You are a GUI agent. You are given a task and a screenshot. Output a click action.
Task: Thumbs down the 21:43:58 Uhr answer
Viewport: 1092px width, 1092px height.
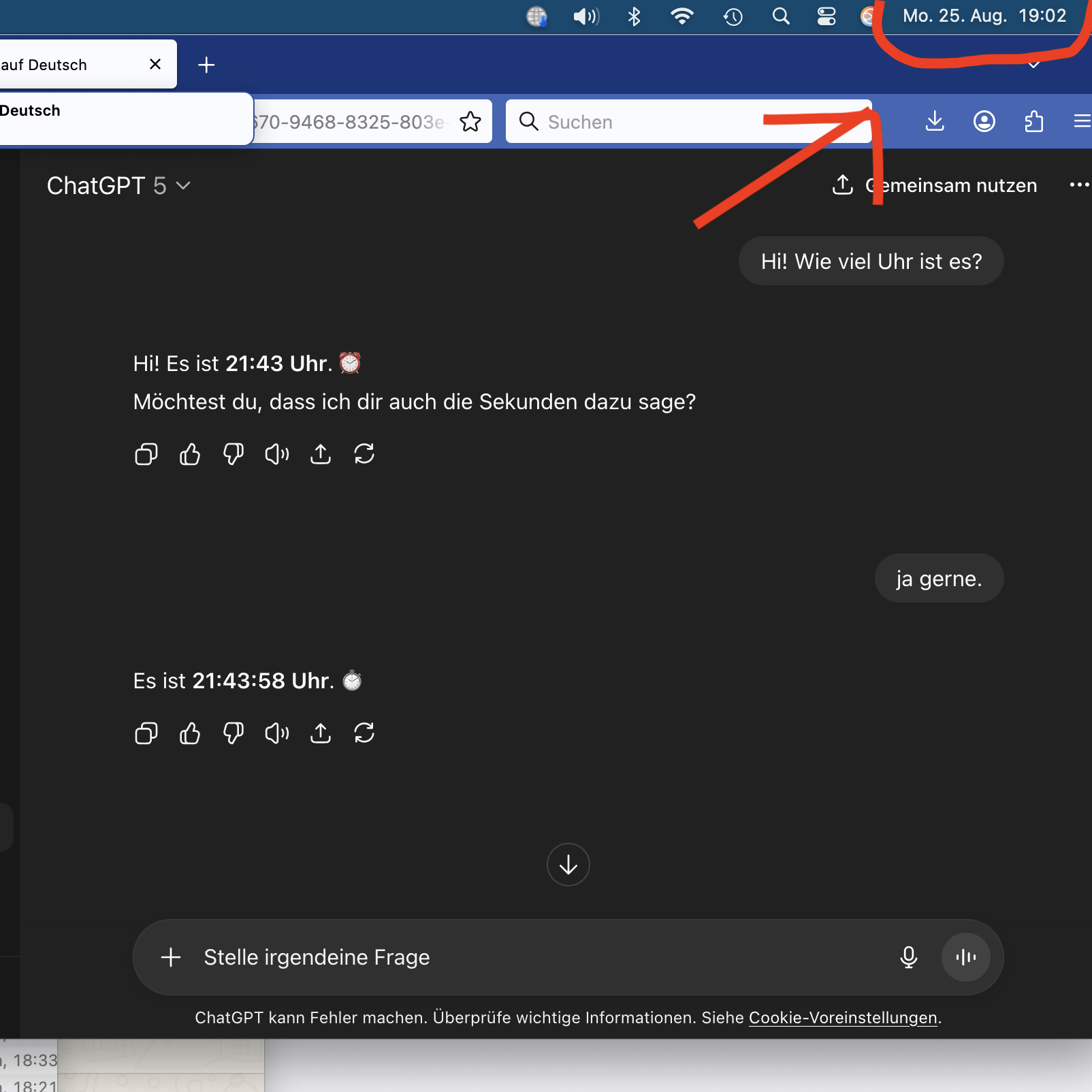point(234,733)
